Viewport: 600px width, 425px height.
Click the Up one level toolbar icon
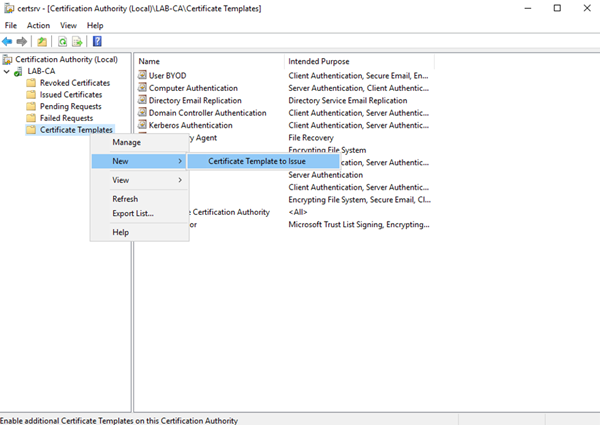coord(42,41)
